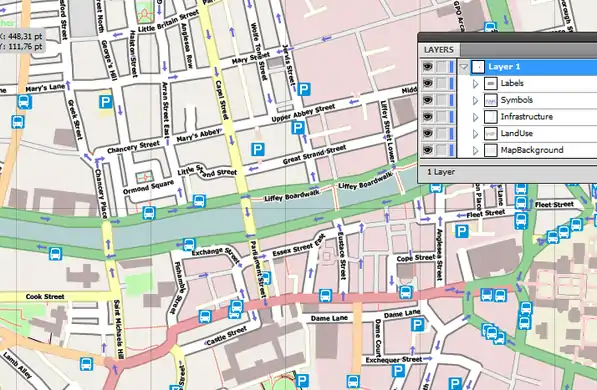Expand the Labels sublayer
Viewport: 597px width, 390px height.
[x=476, y=83]
